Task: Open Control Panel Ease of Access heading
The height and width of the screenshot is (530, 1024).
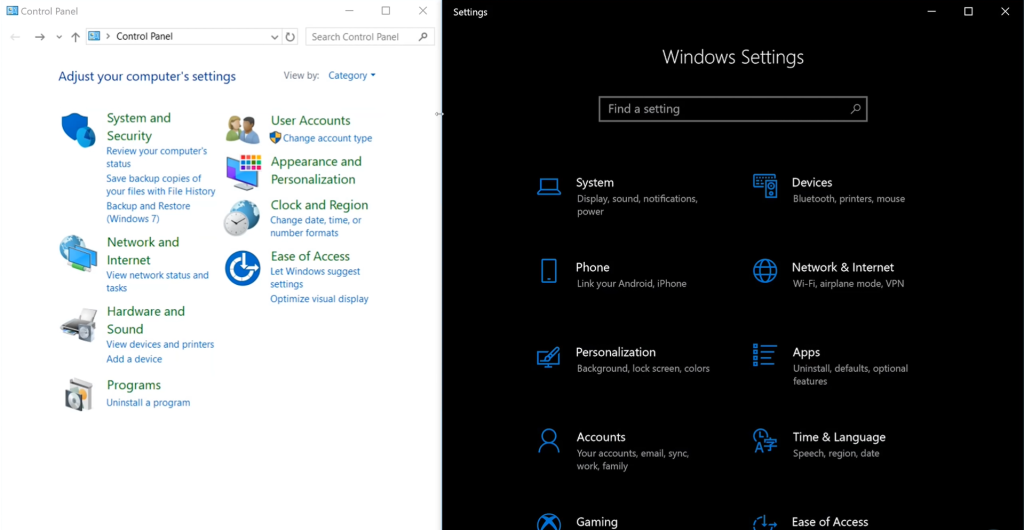Action: tap(310, 257)
